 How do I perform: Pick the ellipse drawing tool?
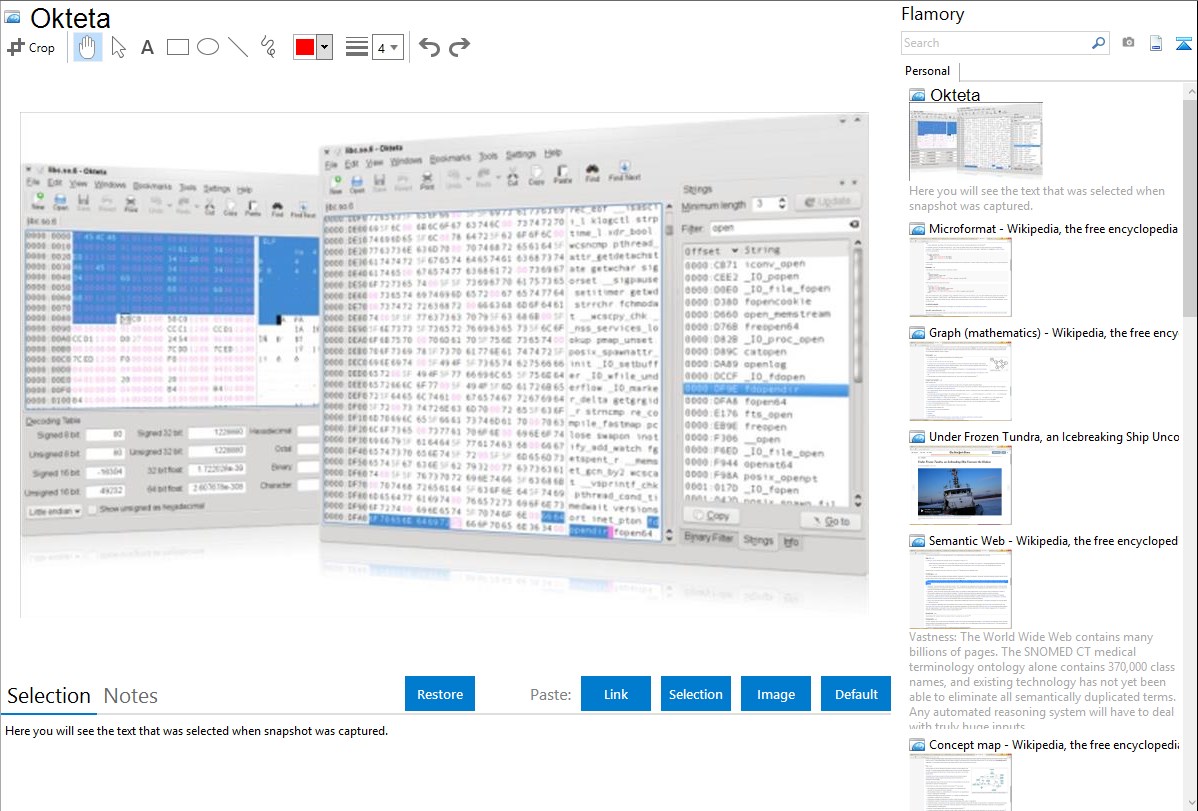click(208, 47)
